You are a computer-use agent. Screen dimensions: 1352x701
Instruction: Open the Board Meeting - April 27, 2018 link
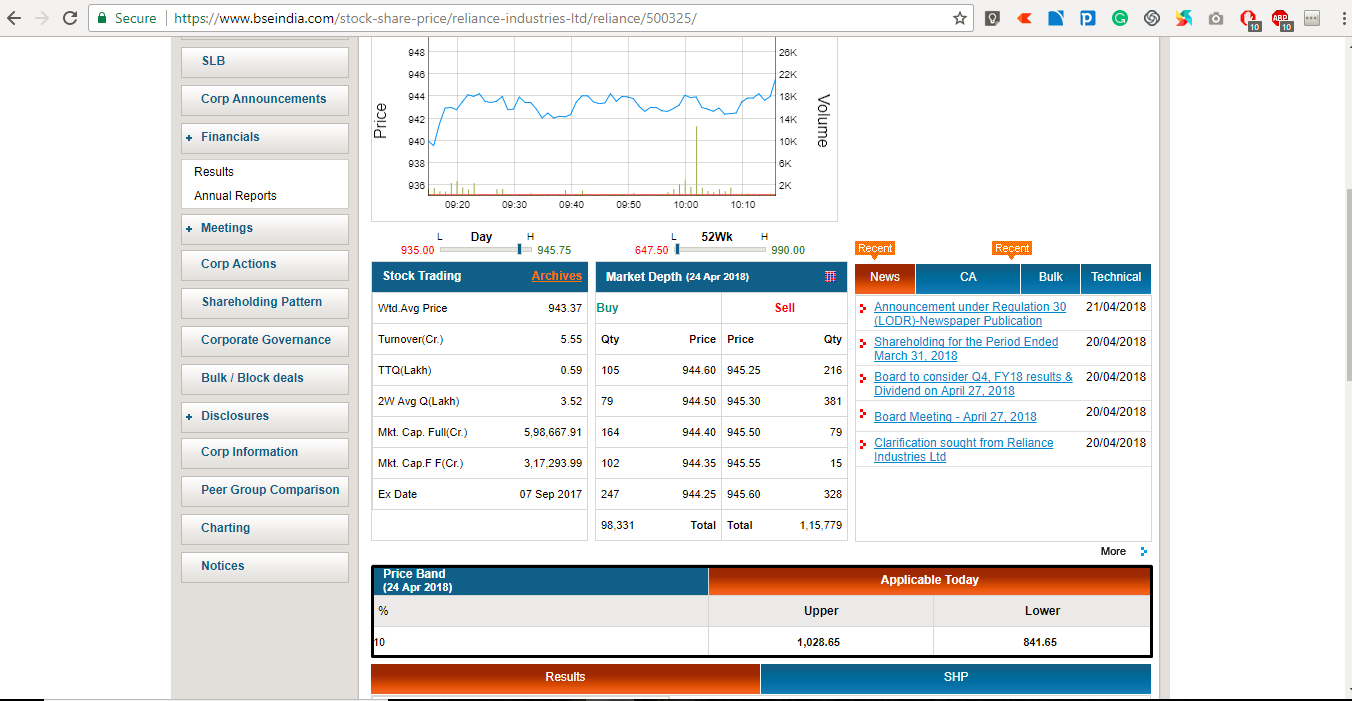[x=954, y=417]
